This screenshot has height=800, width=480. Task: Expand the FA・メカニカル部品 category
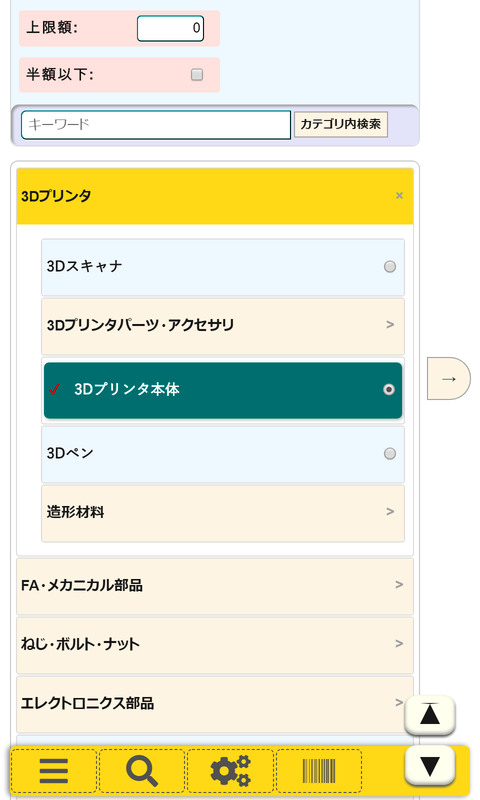coord(215,586)
